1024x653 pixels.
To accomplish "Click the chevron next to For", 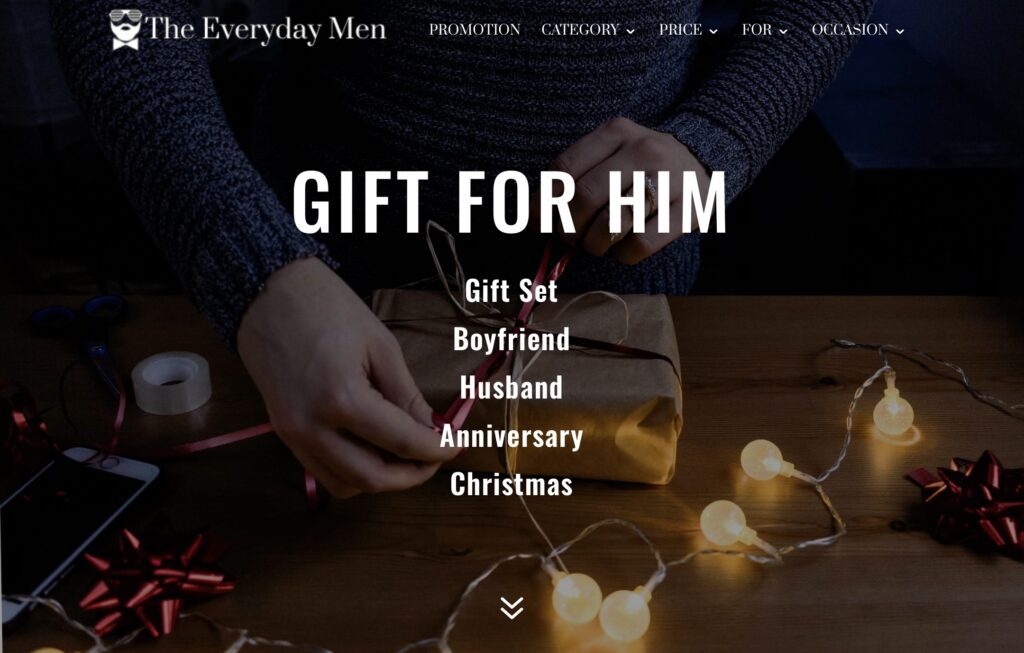I will [x=783, y=31].
